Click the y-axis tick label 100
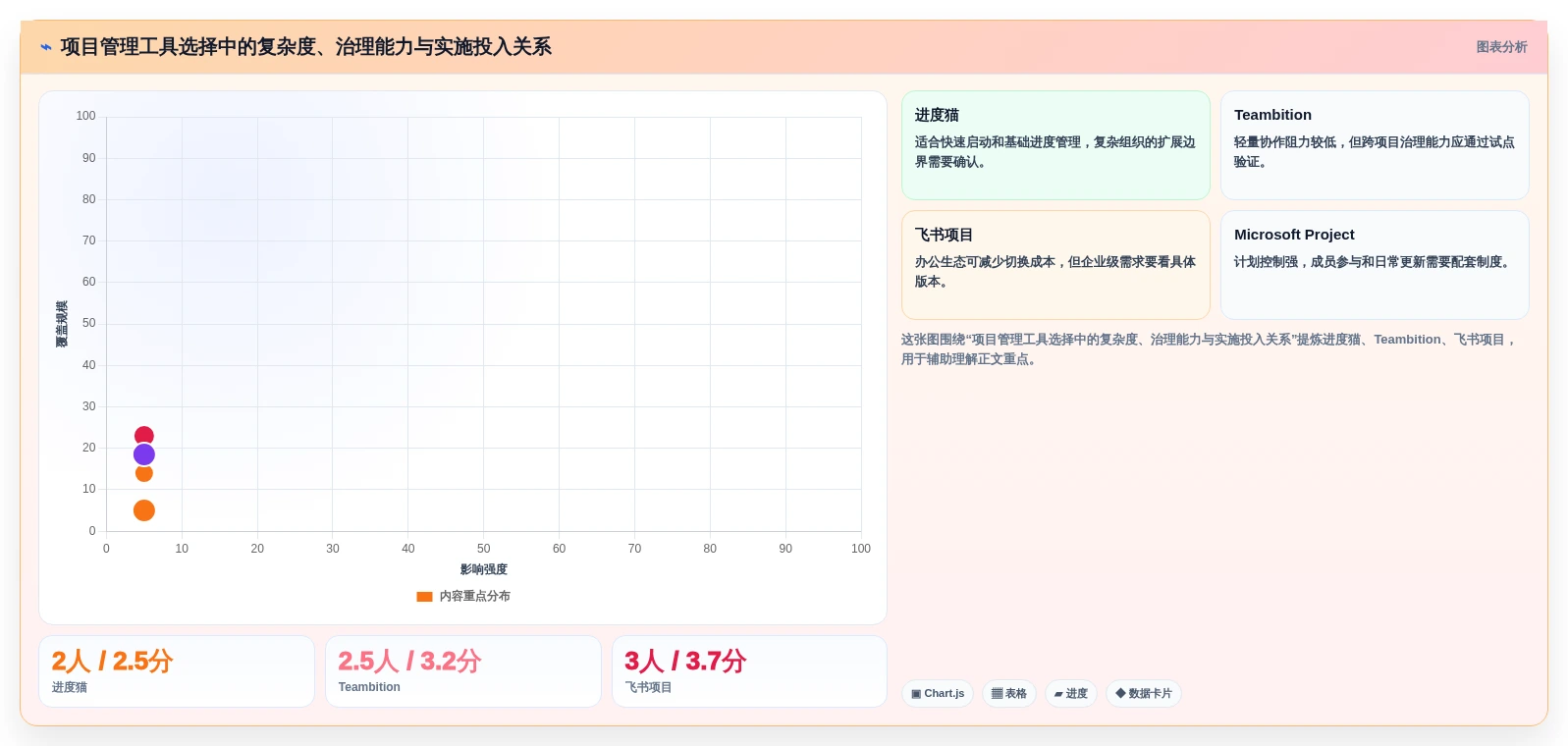 (x=86, y=116)
